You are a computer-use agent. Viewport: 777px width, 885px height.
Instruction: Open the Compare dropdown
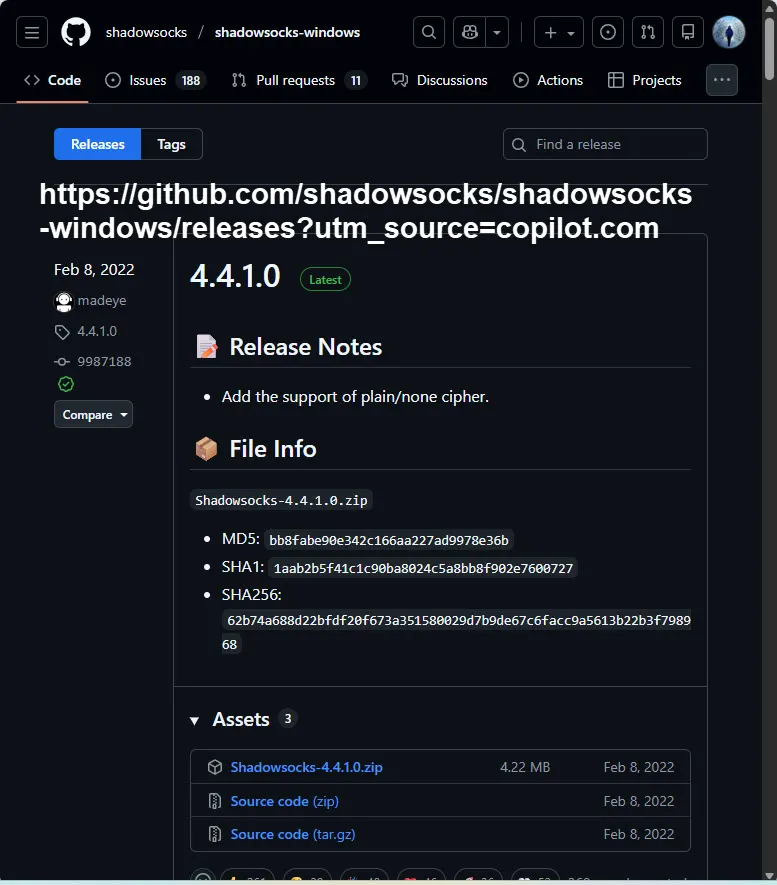(93, 414)
